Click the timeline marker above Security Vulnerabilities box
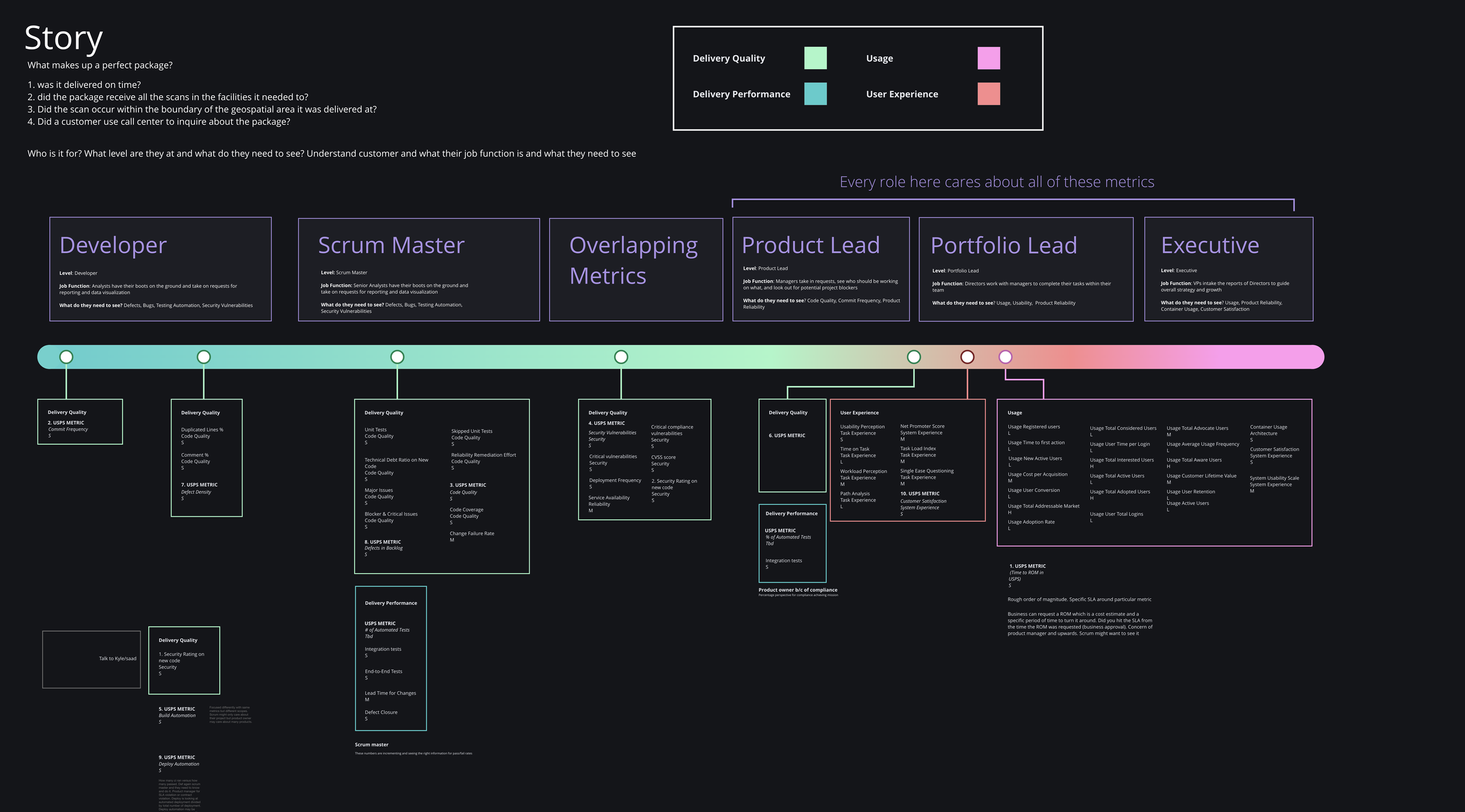Screen dimensions: 1465x812 pos(621,357)
